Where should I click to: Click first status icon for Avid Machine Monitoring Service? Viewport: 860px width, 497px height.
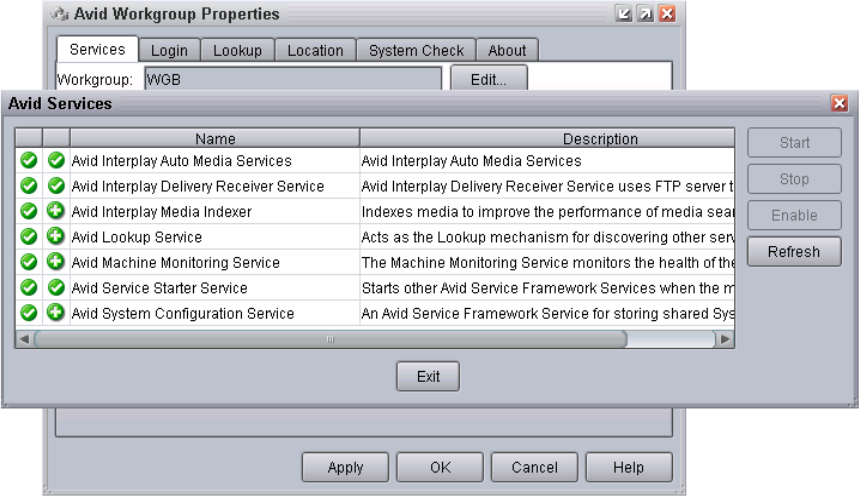click(x=29, y=262)
